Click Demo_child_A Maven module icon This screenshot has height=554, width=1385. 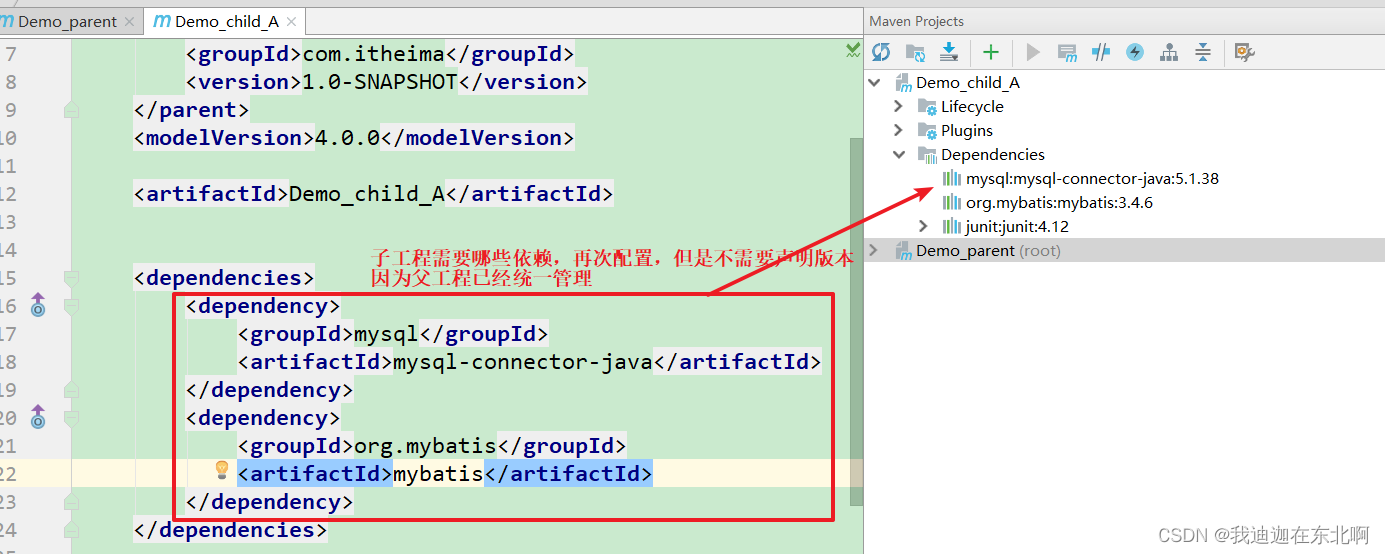[902, 82]
